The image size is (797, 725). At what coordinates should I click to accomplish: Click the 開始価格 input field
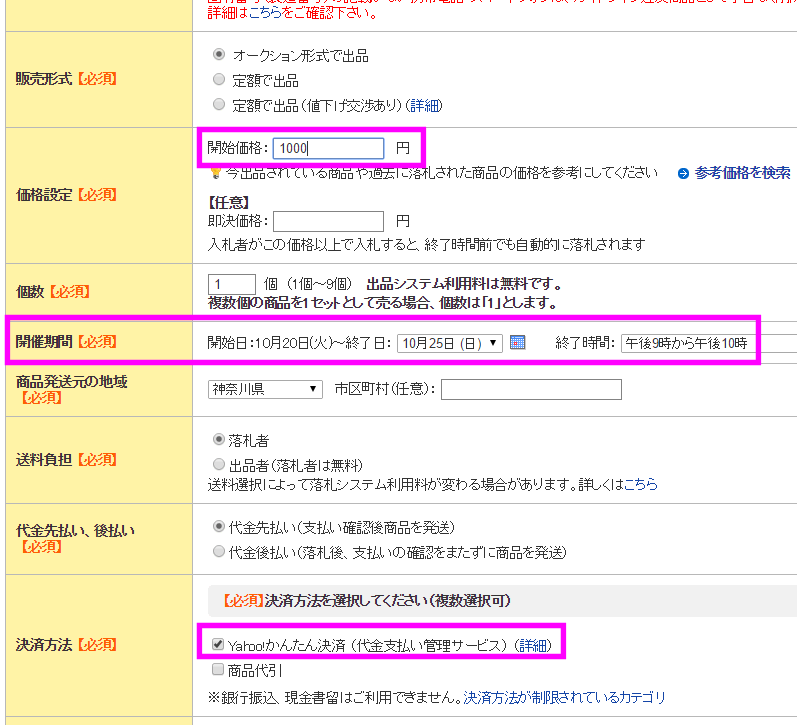[x=327, y=148]
